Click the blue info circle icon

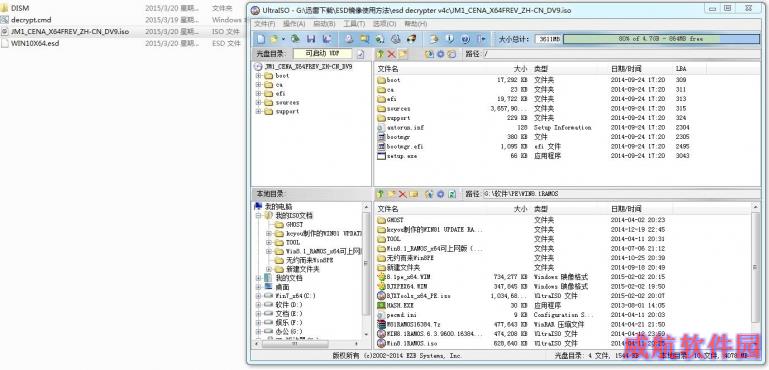pos(450,39)
